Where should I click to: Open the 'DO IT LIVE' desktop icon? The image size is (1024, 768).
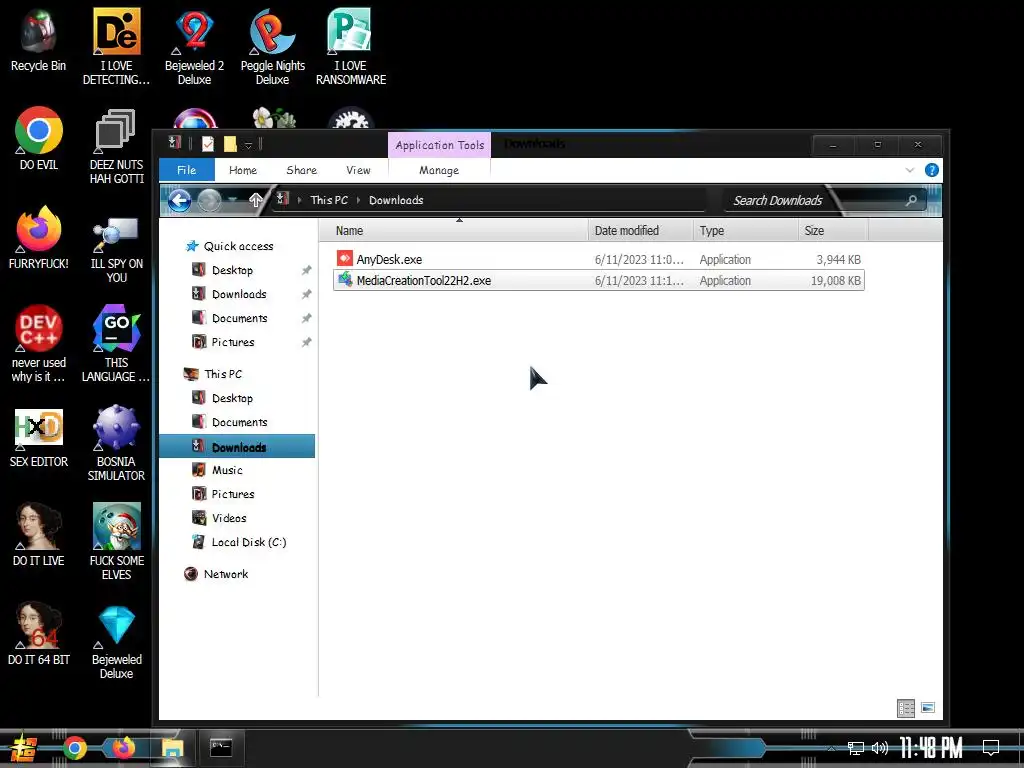click(39, 534)
